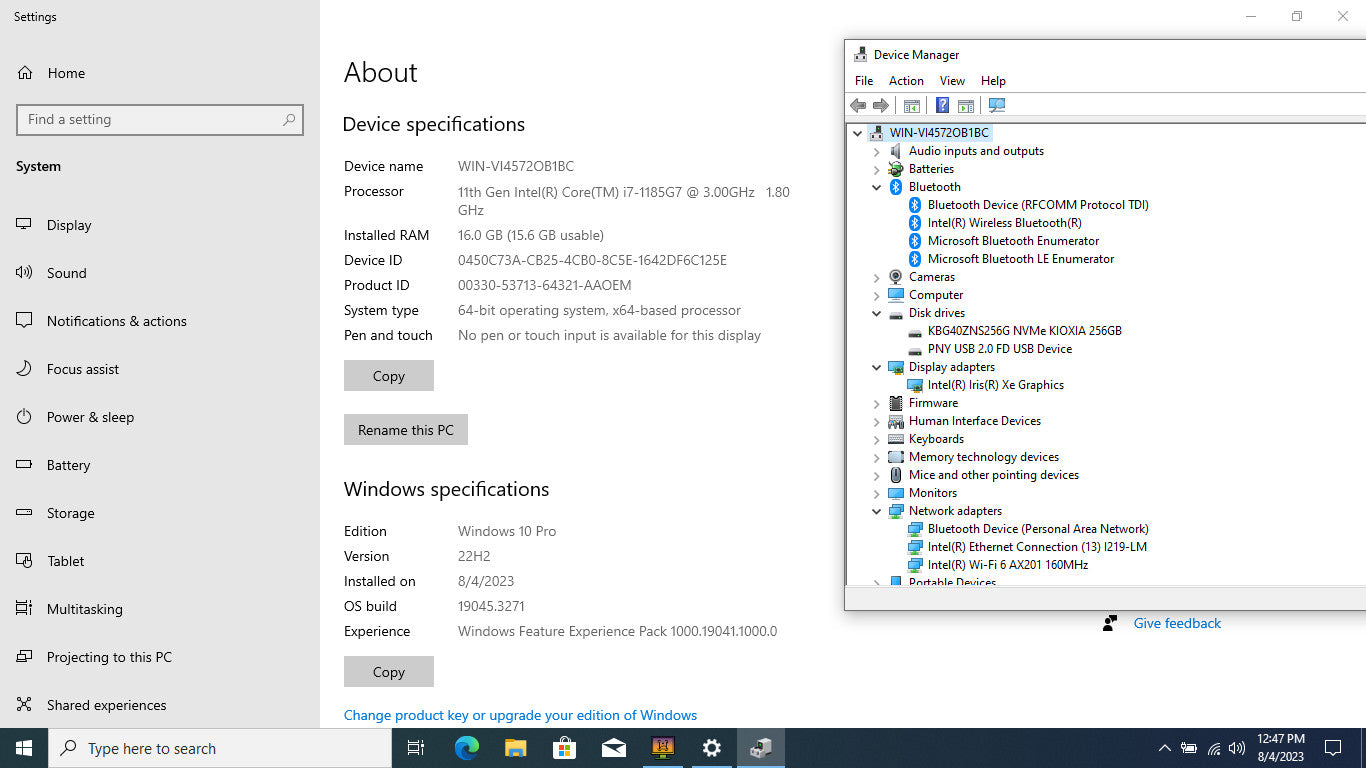Click Change product key or upgrade link
This screenshot has width=1366, height=768.
coord(520,715)
